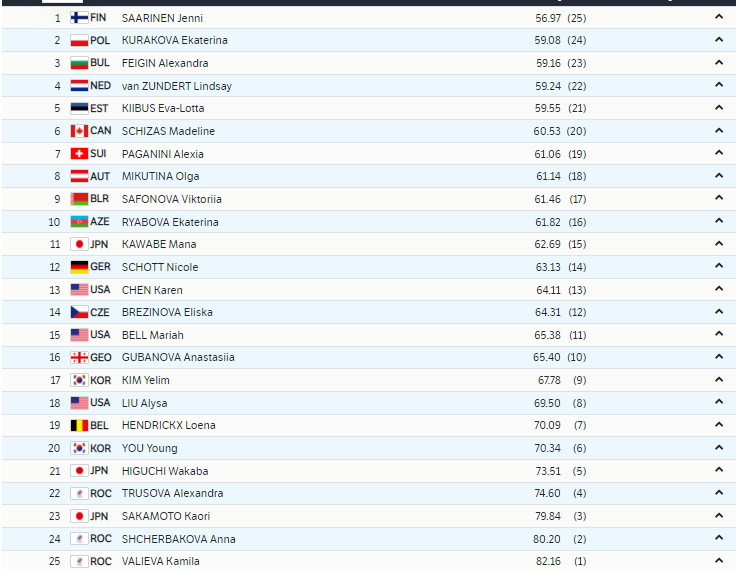Click the Finland flag icon beside SAARINEN Jenni
Image resolution: width=736 pixels, height=569 pixels.
coord(80,18)
